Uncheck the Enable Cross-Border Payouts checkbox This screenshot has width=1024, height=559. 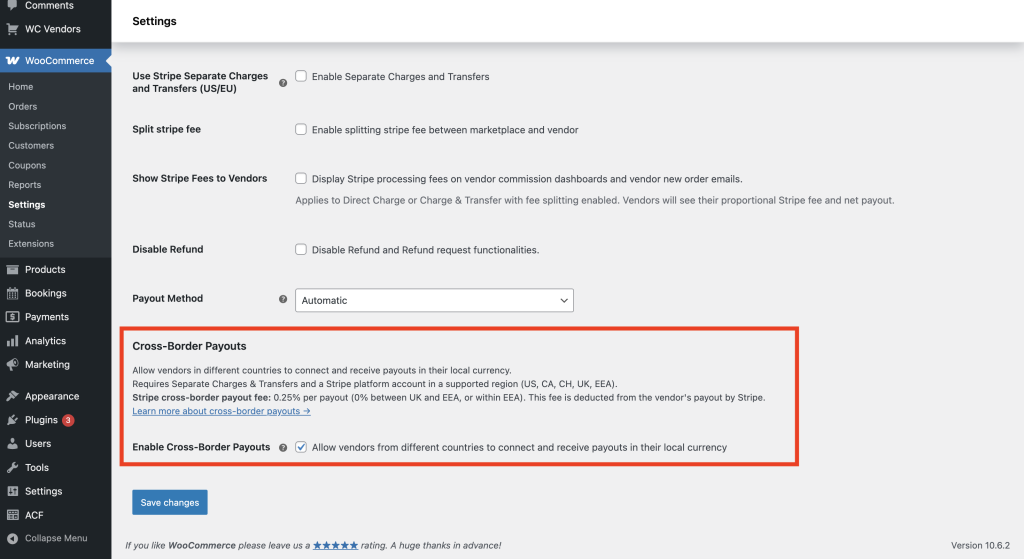[301, 447]
